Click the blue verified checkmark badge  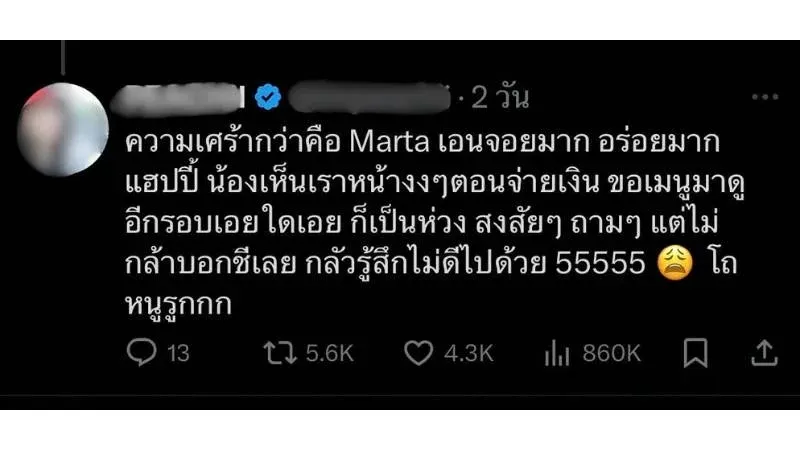tap(268, 96)
